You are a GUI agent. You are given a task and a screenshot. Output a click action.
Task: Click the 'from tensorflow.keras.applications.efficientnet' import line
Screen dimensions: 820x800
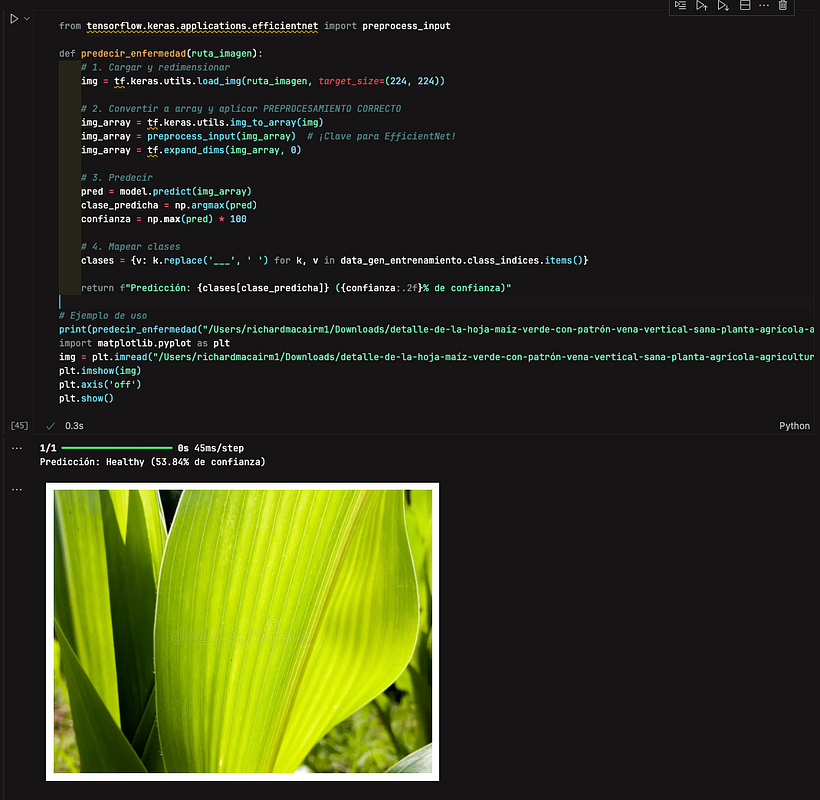(255, 26)
